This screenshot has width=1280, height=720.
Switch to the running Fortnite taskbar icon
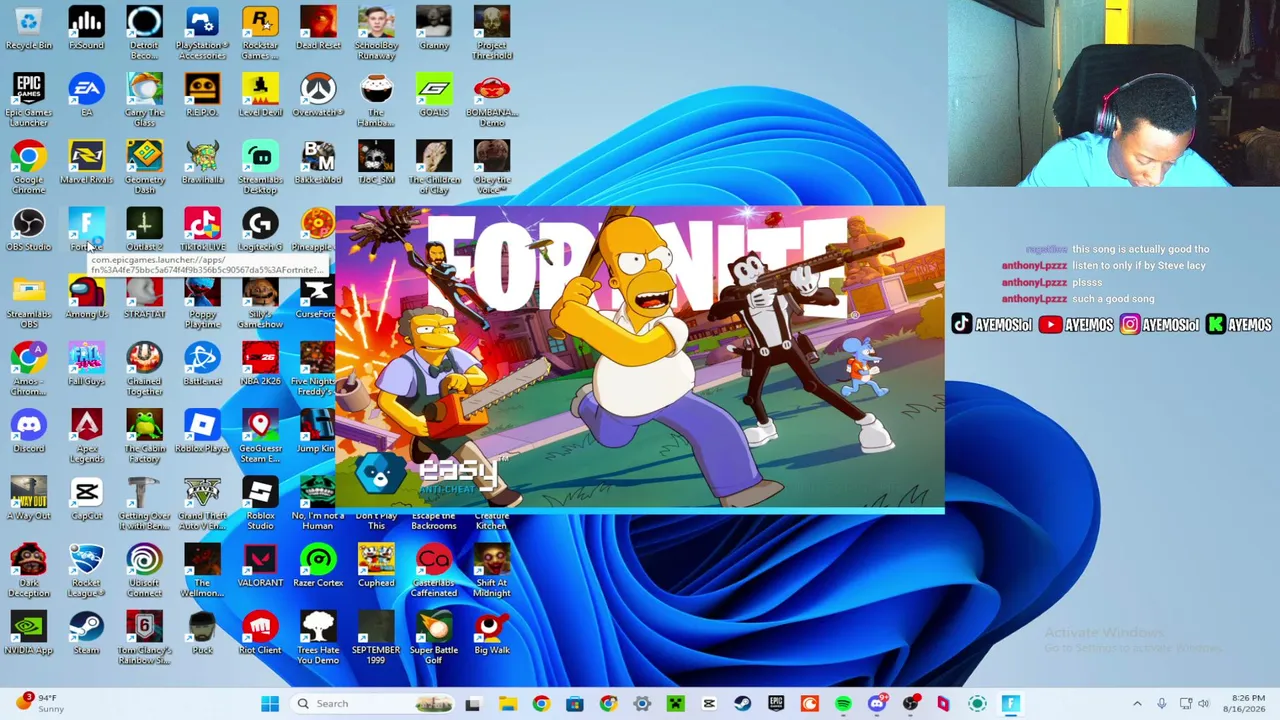[1011, 703]
